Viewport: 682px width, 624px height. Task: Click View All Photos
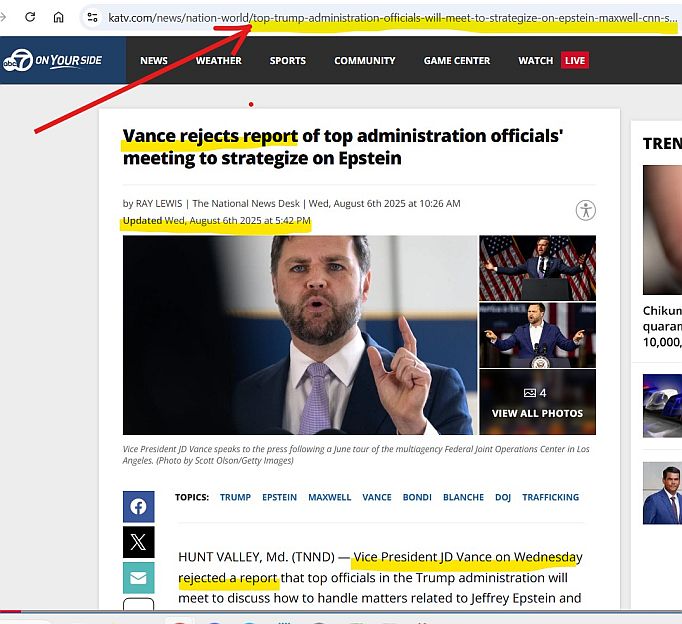[537, 402]
